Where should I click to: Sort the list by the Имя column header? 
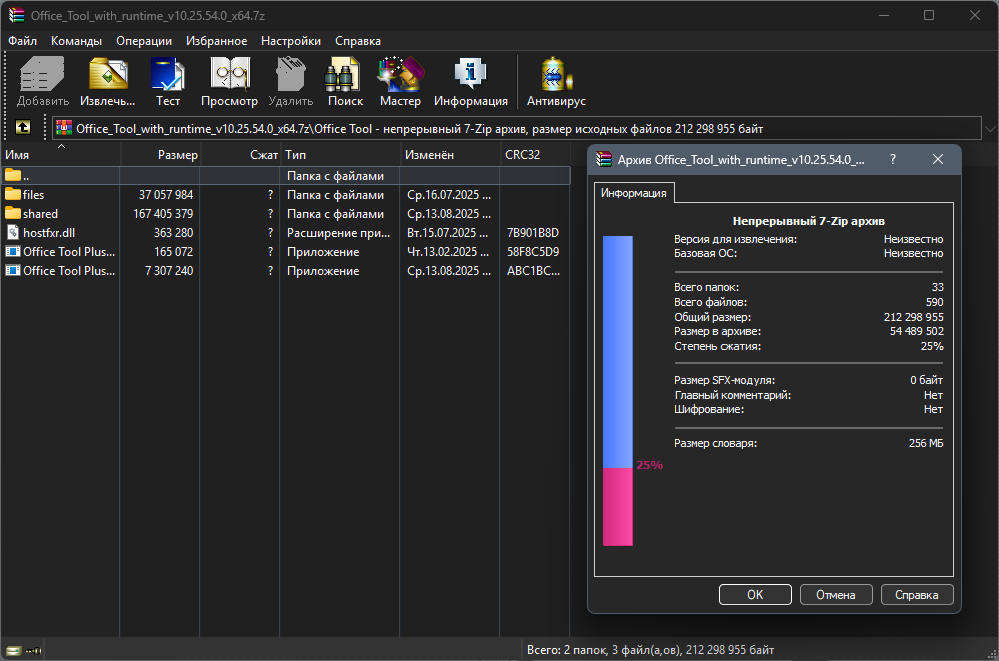[x=61, y=155]
